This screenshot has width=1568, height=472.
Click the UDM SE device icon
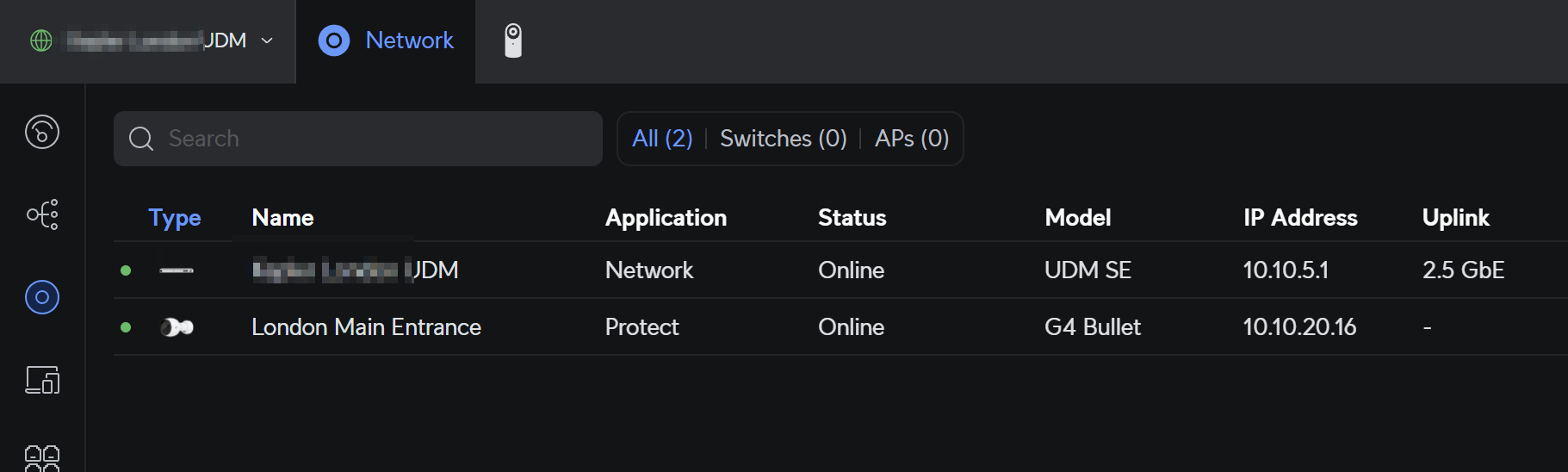(x=177, y=270)
